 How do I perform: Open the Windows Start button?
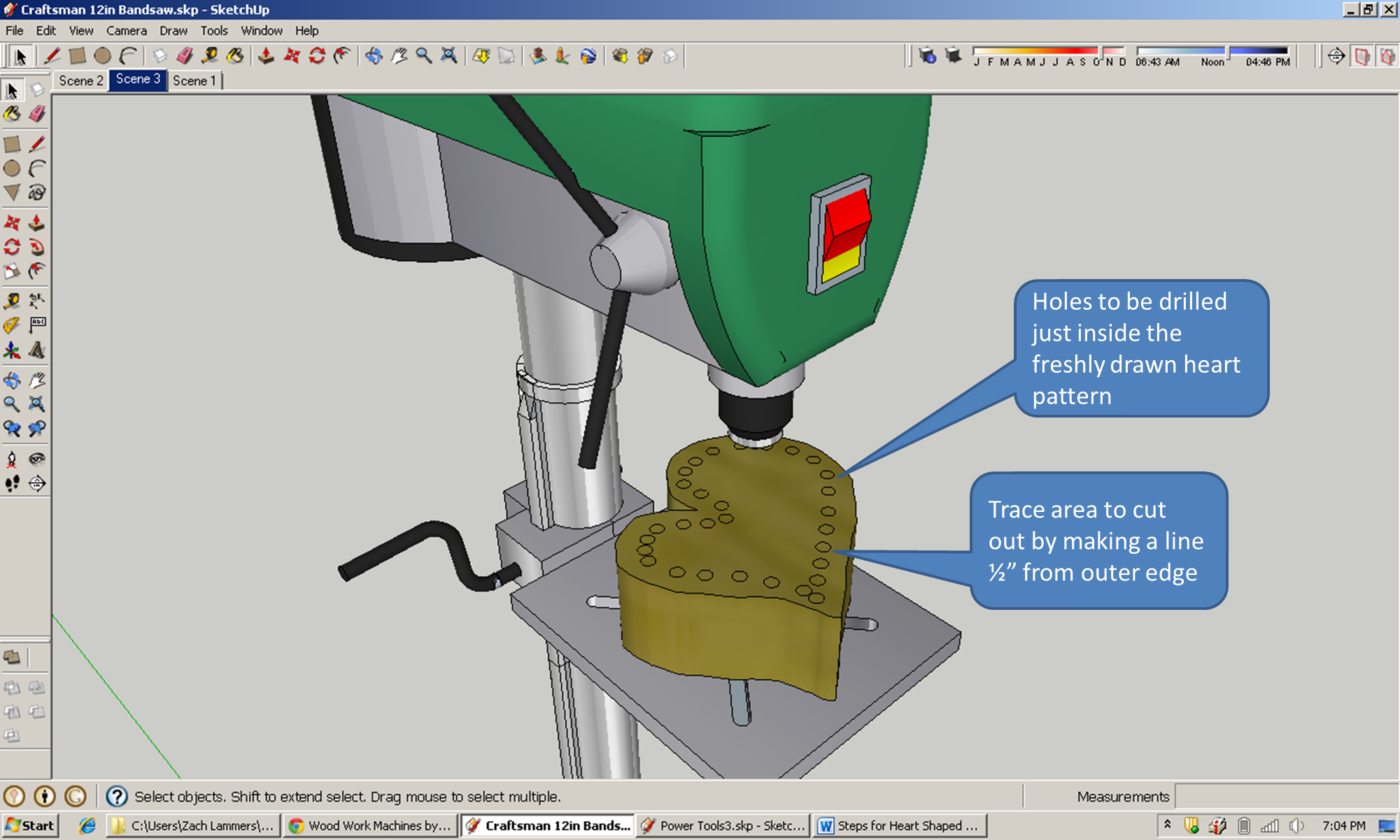(31, 826)
